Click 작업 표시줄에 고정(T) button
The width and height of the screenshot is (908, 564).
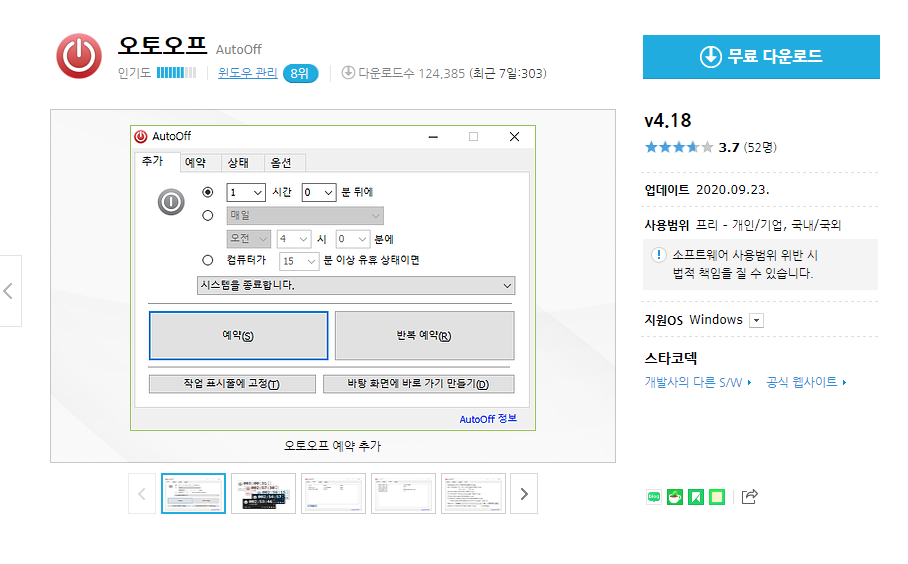coord(232,384)
